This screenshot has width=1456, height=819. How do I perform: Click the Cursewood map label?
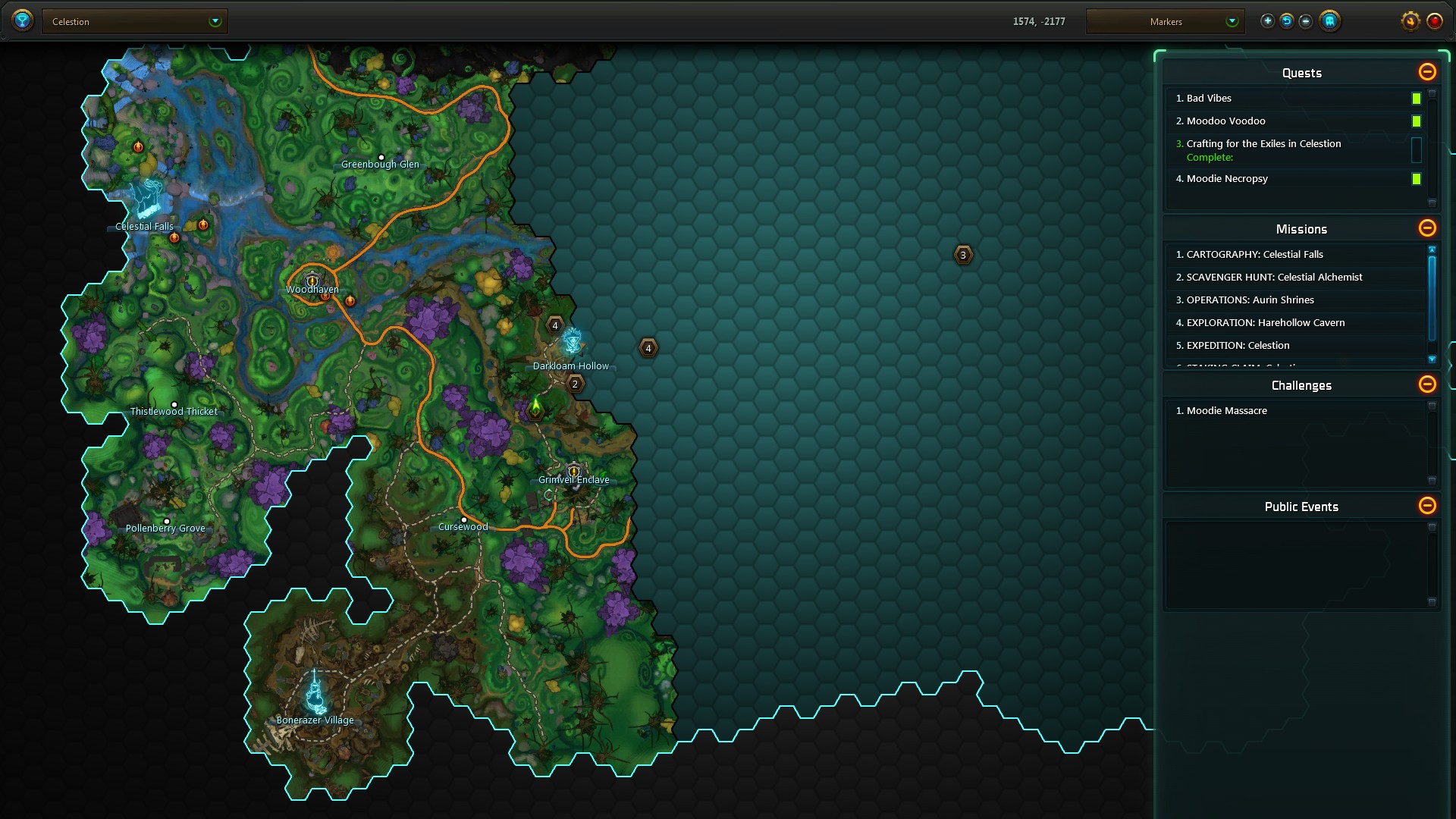point(463,527)
